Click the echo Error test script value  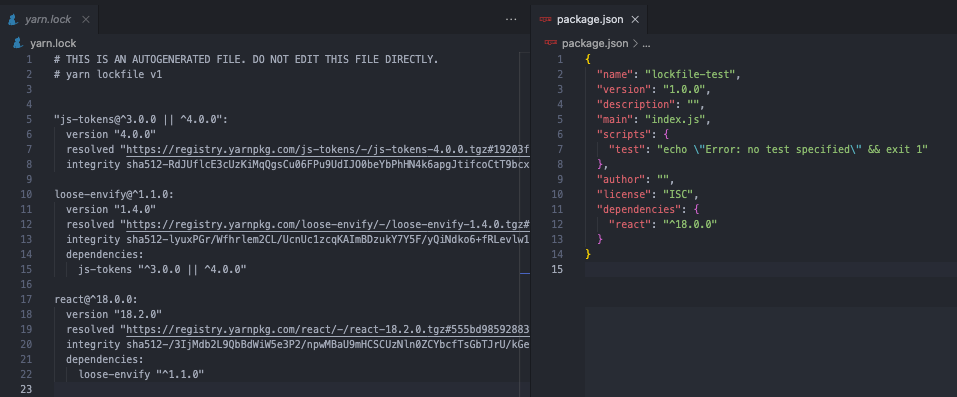(x=792, y=150)
